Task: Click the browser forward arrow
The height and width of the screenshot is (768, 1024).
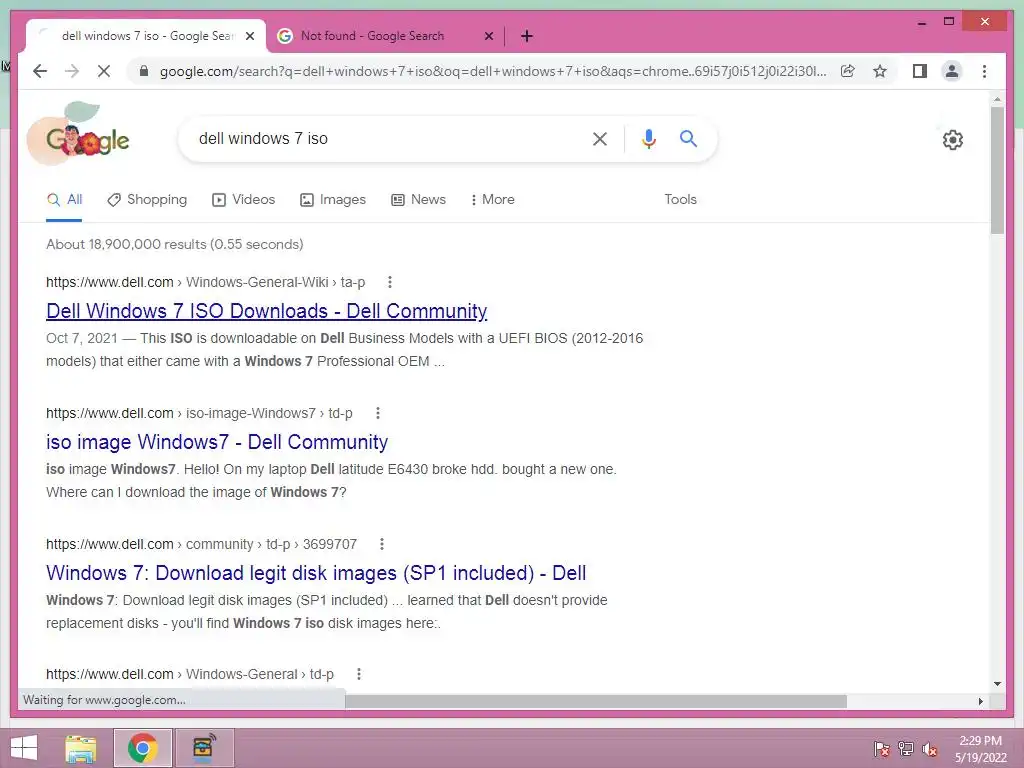Action: (x=72, y=71)
